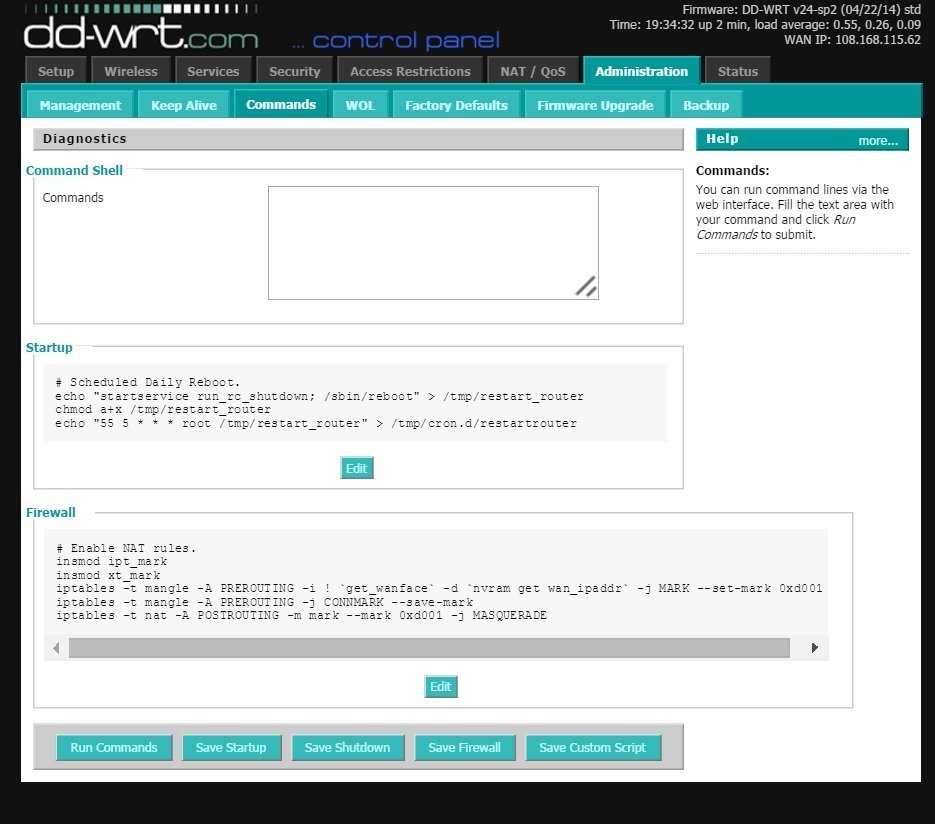Click the right arrow of the Firewall scrollbar
Image resolution: width=935 pixels, height=824 pixels.
(x=812, y=647)
